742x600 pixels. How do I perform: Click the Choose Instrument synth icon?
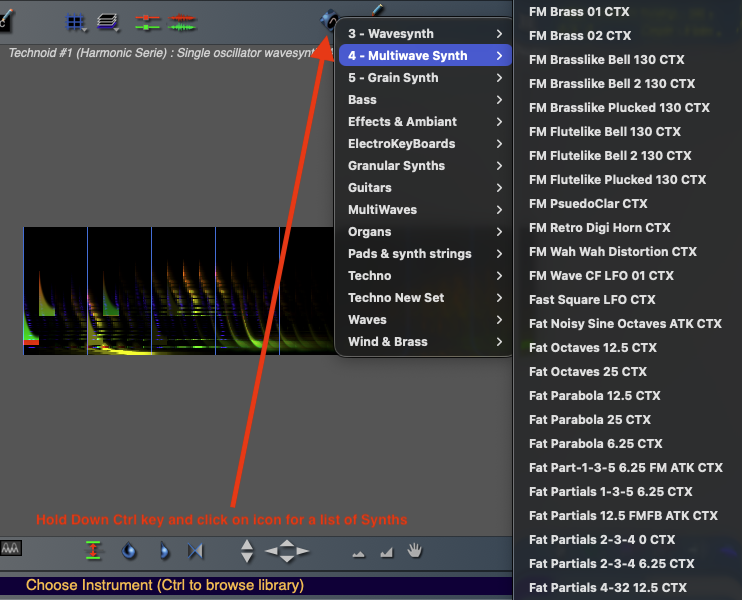[329, 20]
